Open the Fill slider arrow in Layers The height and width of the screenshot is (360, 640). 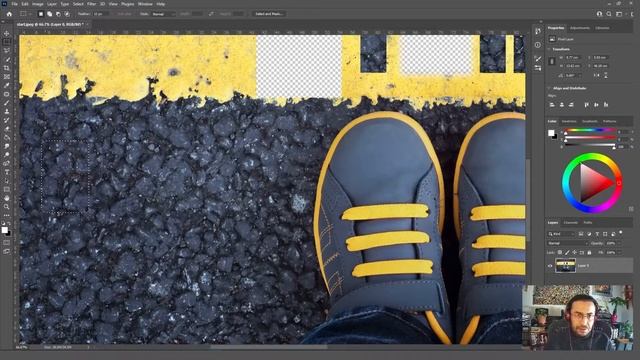click(x=620, y=253)
